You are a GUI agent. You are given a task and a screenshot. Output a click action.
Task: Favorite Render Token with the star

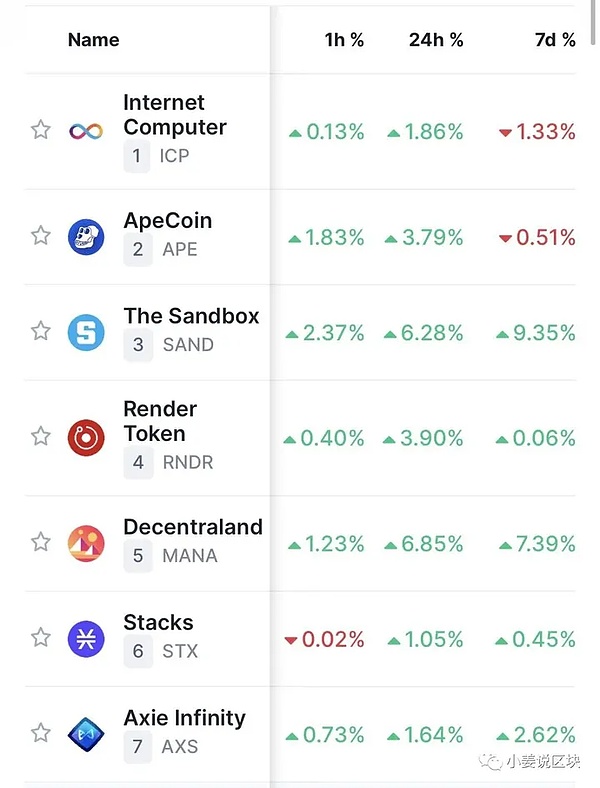[x=41, y=436]
